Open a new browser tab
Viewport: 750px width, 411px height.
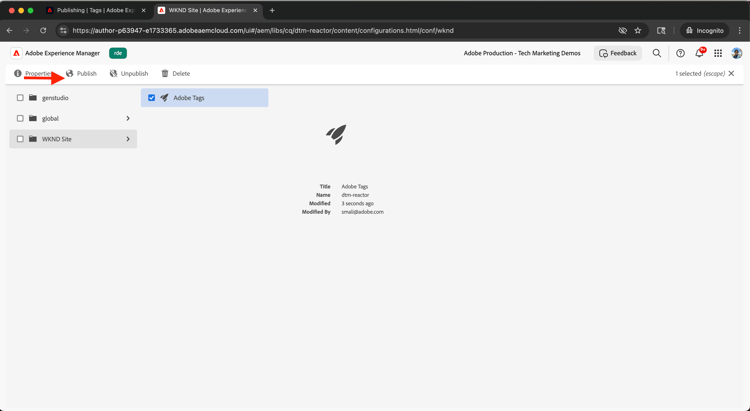tap(272, 10)
